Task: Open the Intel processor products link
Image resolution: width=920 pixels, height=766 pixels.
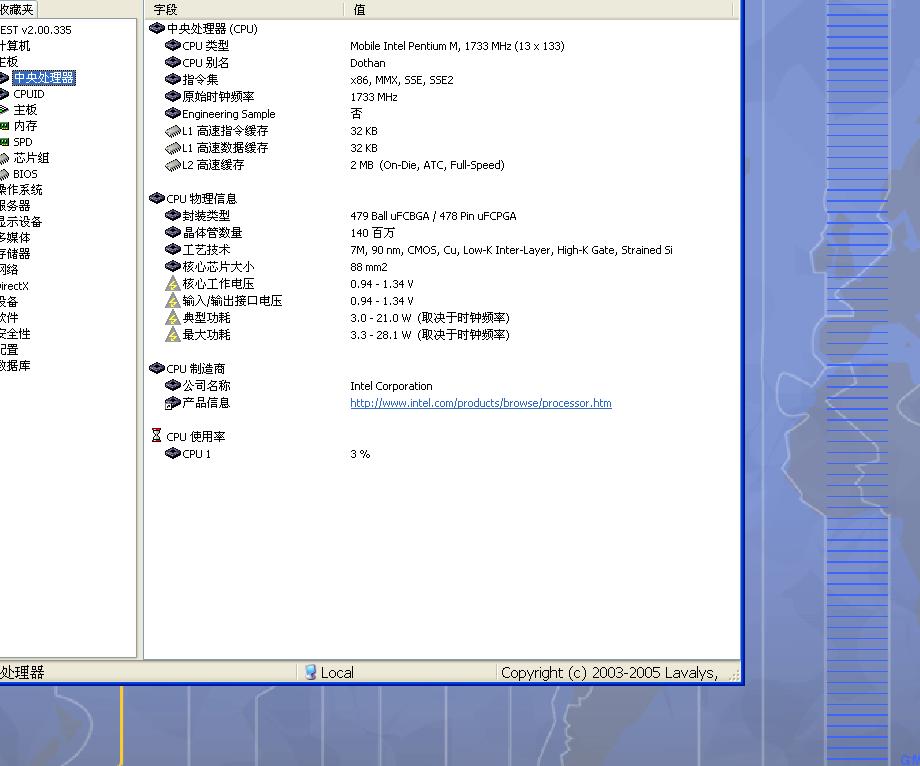Action: coord(481,403)
